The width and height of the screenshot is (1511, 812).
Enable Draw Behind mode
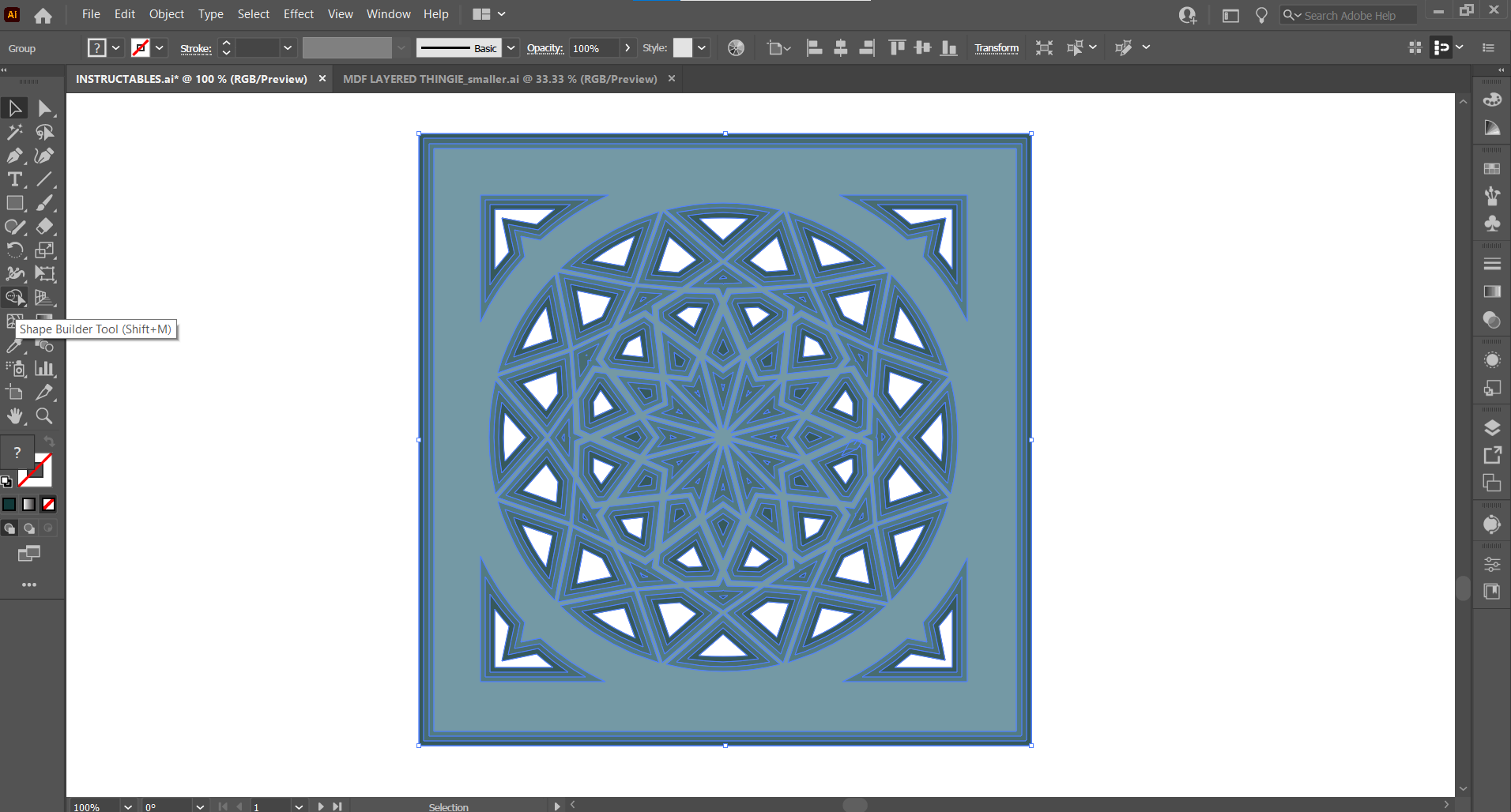(x=29, y=528)
